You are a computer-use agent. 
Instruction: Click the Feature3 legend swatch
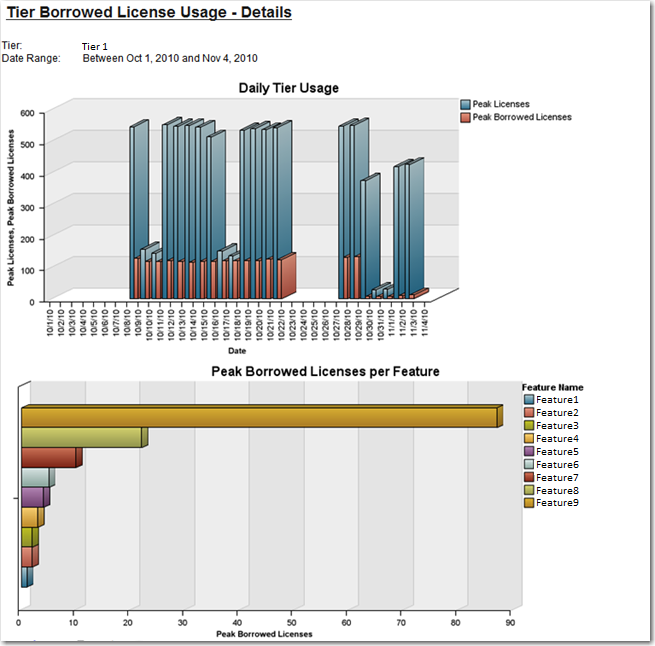(x=529, y=426)
